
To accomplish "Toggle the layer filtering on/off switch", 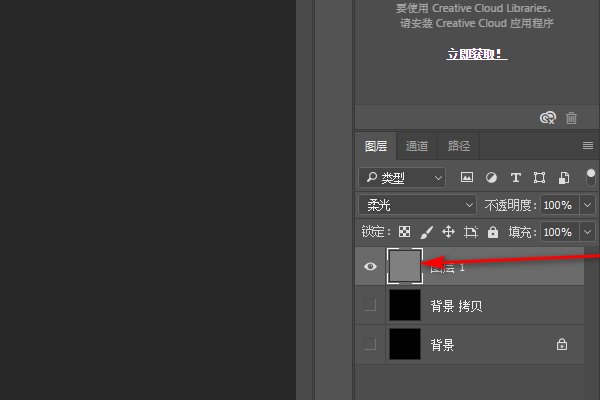I will 590,178.
